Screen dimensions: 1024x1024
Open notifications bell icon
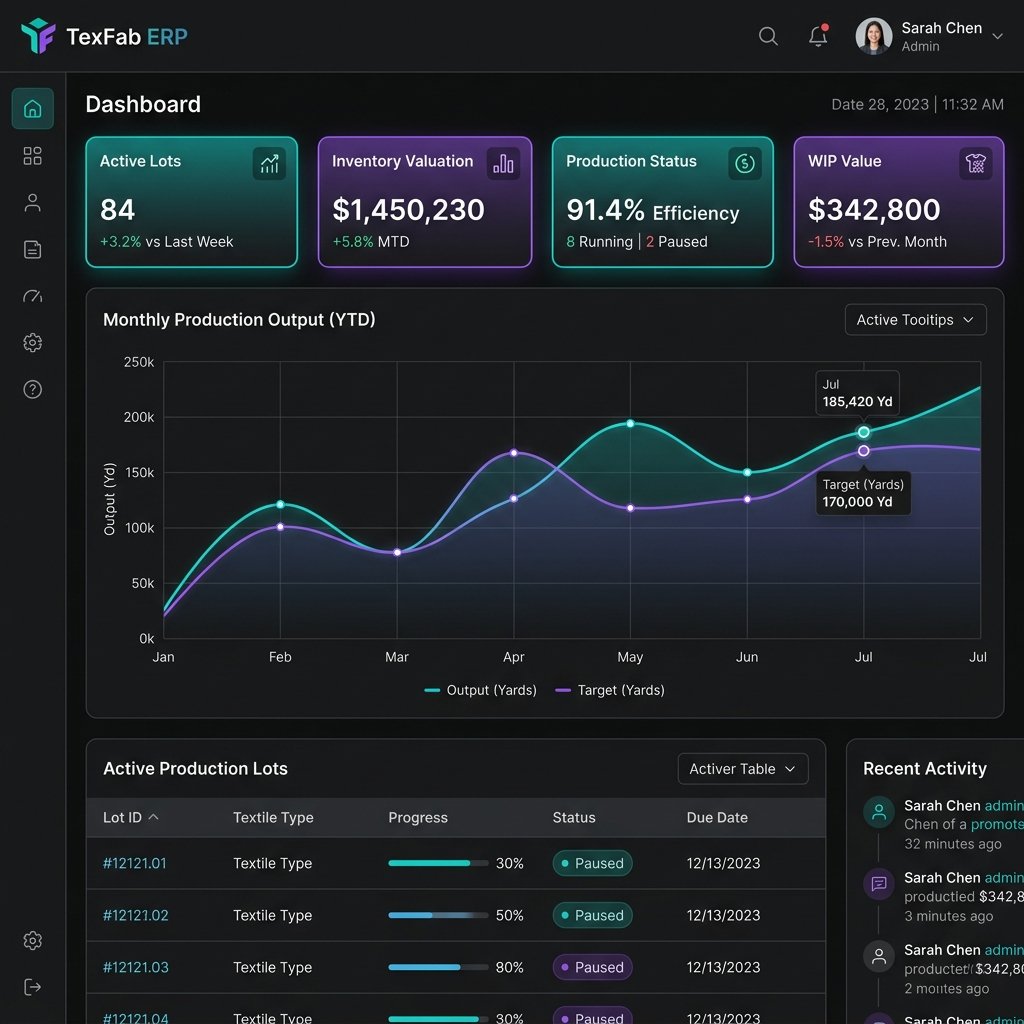818,35
